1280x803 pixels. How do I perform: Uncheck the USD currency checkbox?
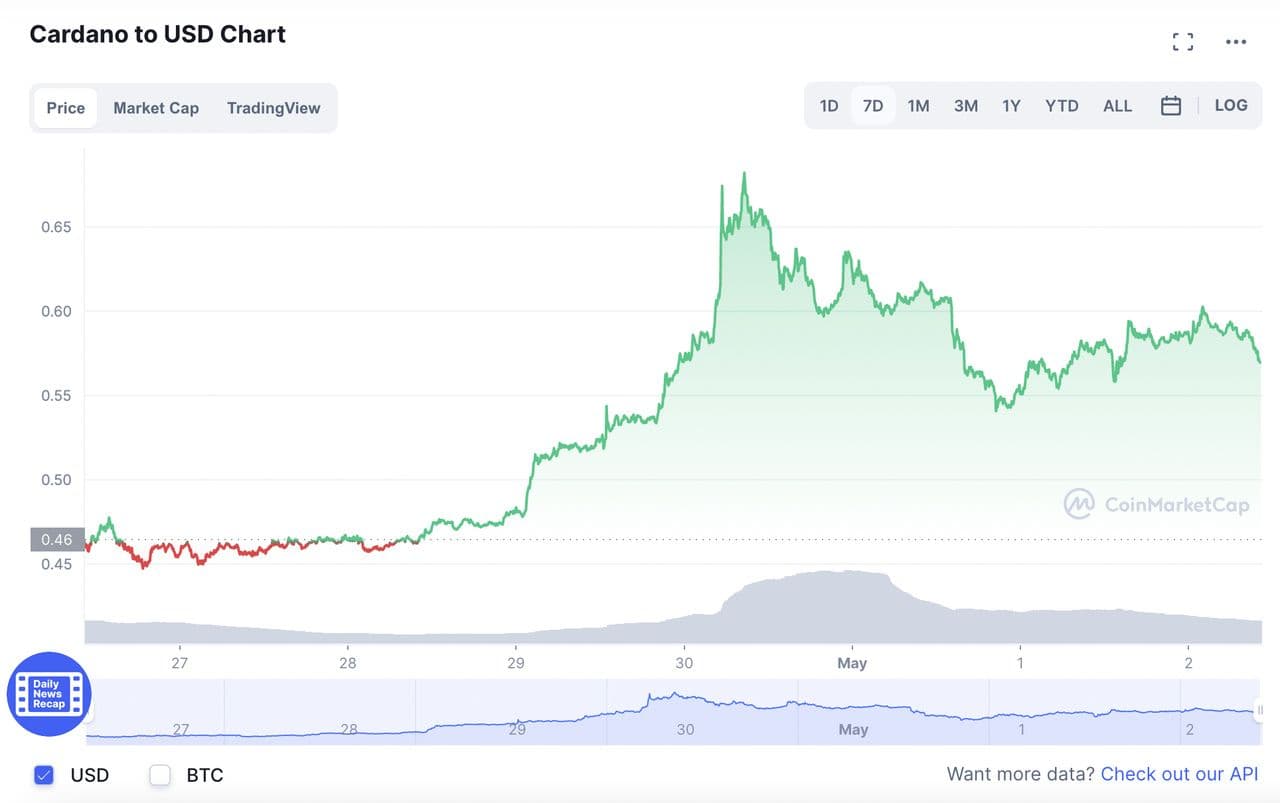(44, 775)
